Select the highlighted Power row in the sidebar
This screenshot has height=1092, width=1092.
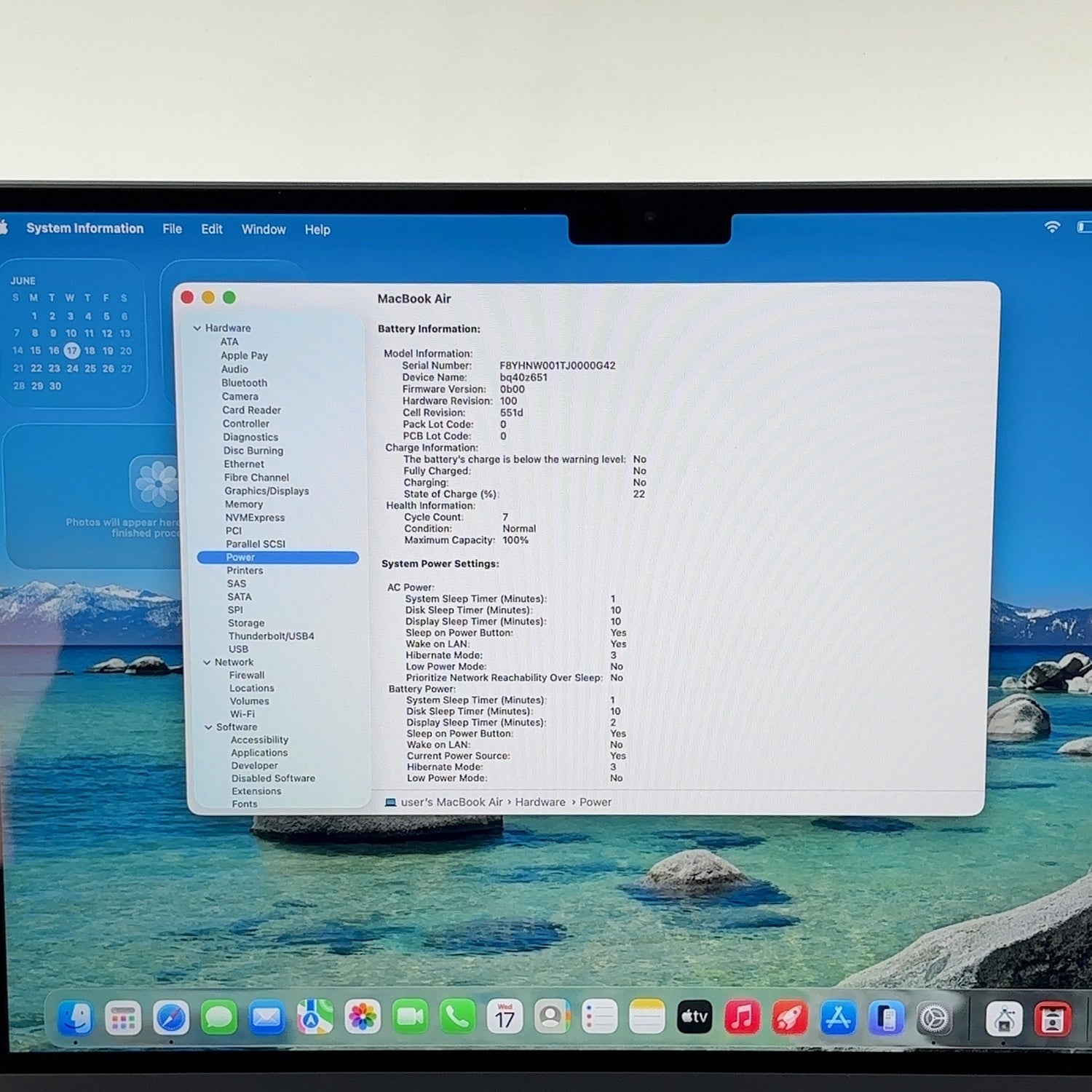click(278, 558)
